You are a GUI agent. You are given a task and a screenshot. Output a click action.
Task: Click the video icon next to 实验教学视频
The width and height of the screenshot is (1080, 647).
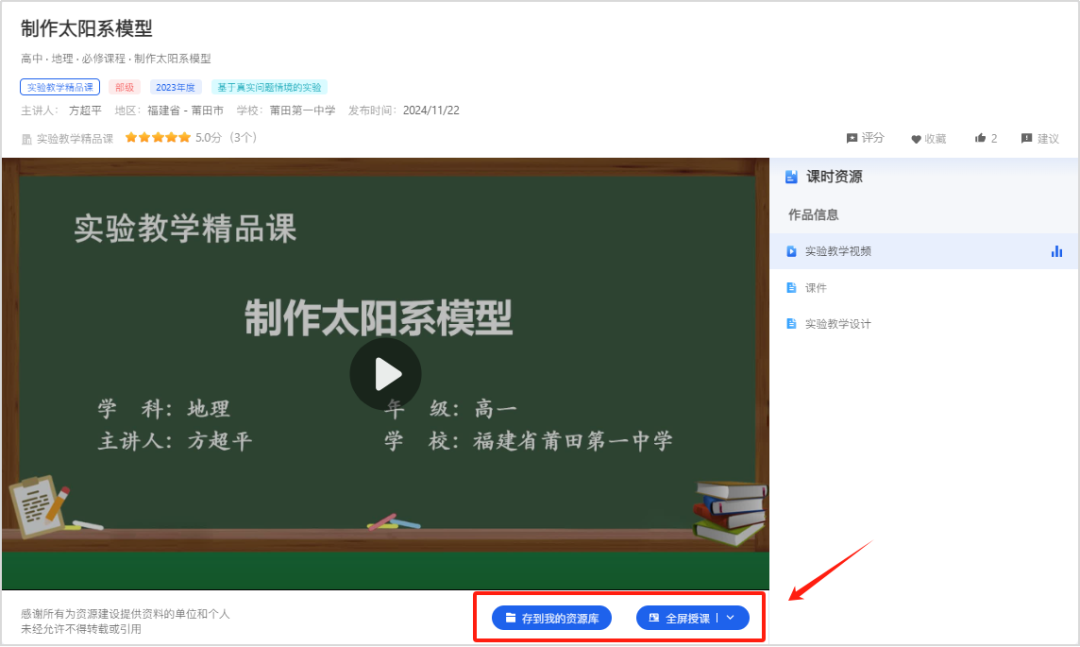click(x=794, y=251)
